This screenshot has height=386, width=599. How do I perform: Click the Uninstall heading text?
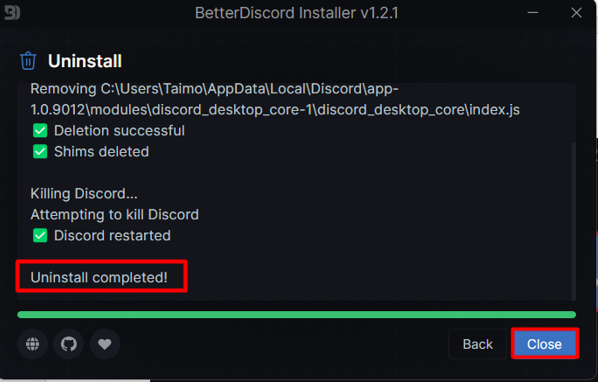pos(85,61)
